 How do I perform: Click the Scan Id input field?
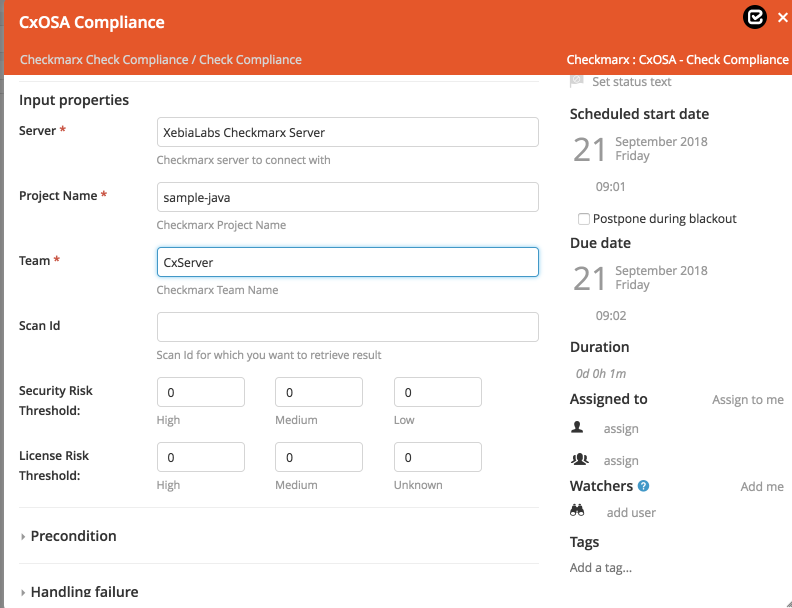coord(348,327)
